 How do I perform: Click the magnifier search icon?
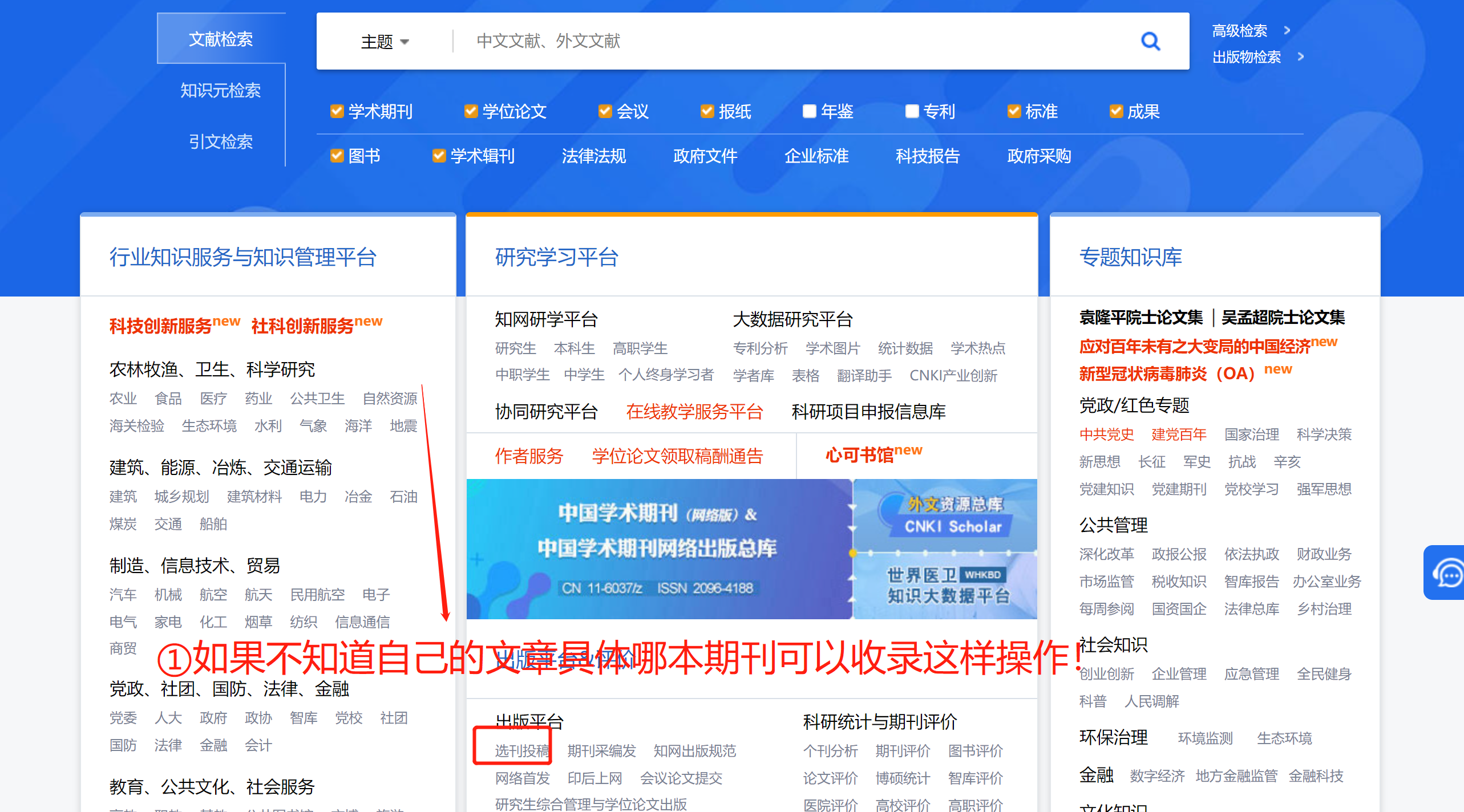1150,41
